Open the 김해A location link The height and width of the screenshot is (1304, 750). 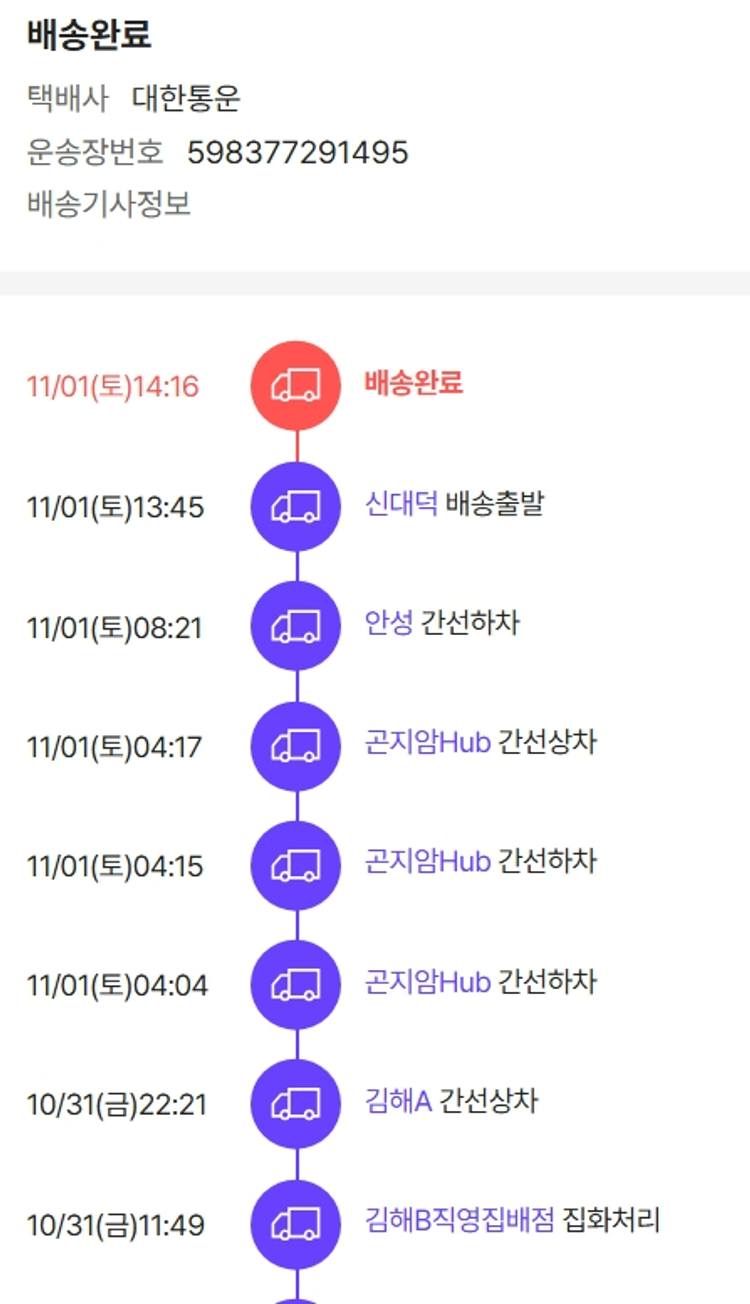point(398,1102)
